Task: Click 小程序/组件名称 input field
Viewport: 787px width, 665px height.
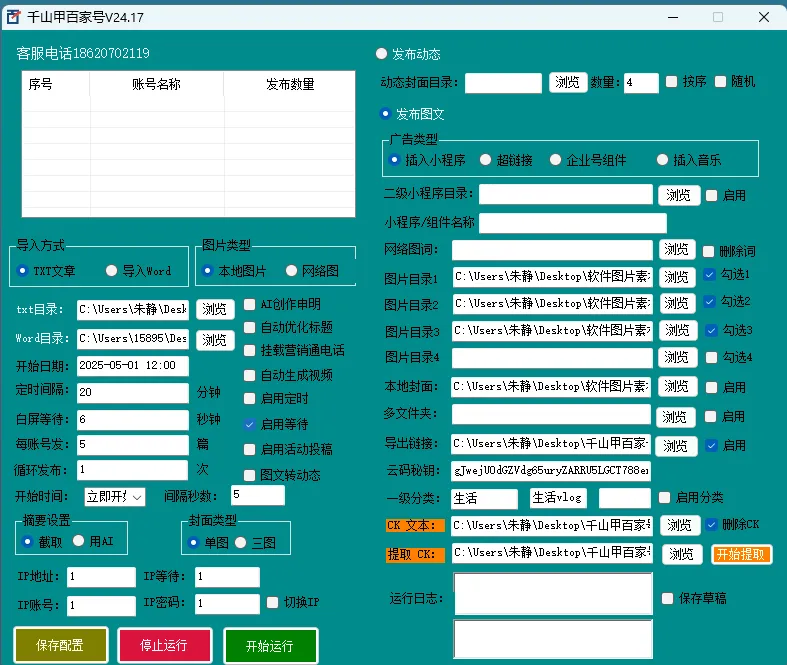Action: tap(573, 223)
